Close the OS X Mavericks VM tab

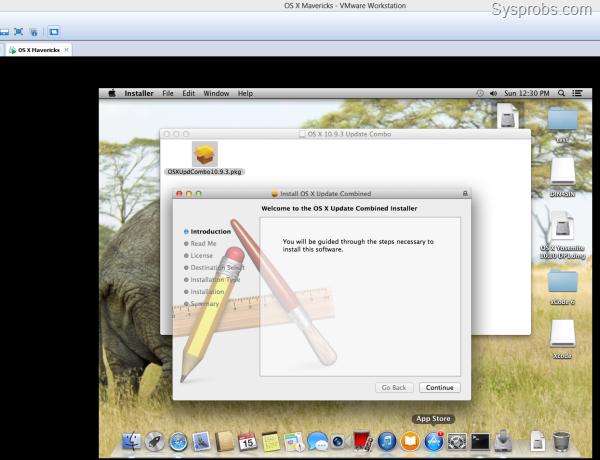coord(67,50)
